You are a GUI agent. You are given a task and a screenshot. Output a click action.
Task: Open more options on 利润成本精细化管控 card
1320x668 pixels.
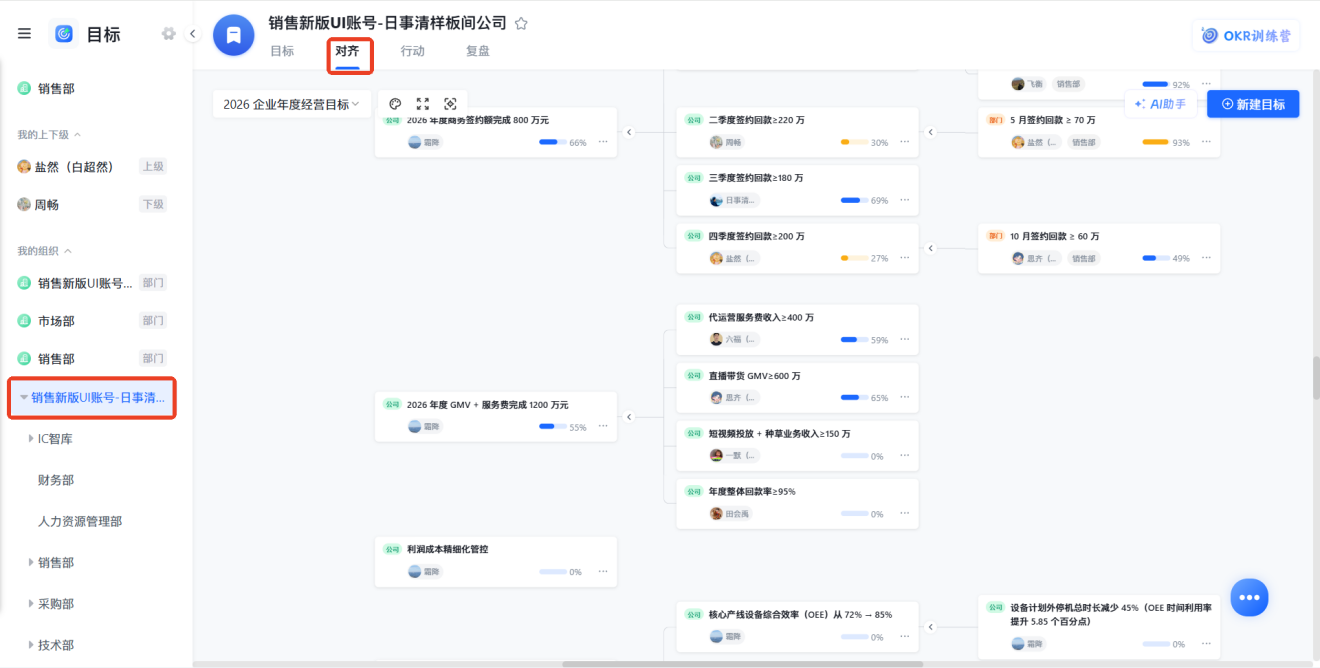click(602, 571)
